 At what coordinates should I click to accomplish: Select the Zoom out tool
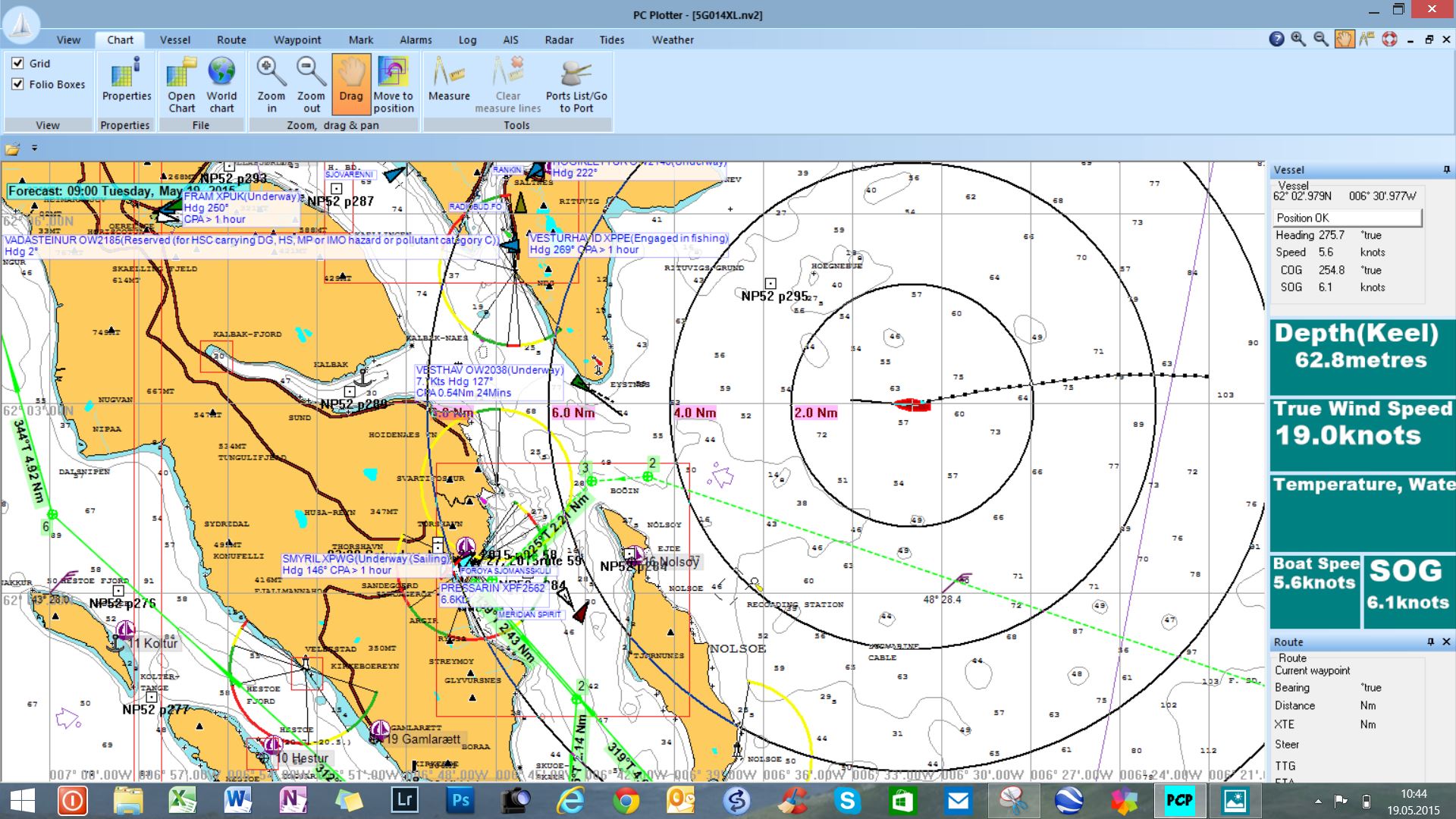pyautogui.click(x=311, y=84)
